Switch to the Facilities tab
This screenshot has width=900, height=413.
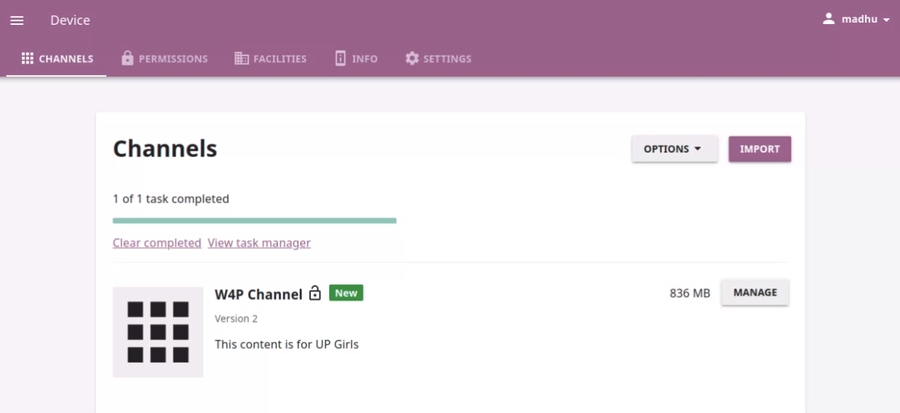coord(280,59)
